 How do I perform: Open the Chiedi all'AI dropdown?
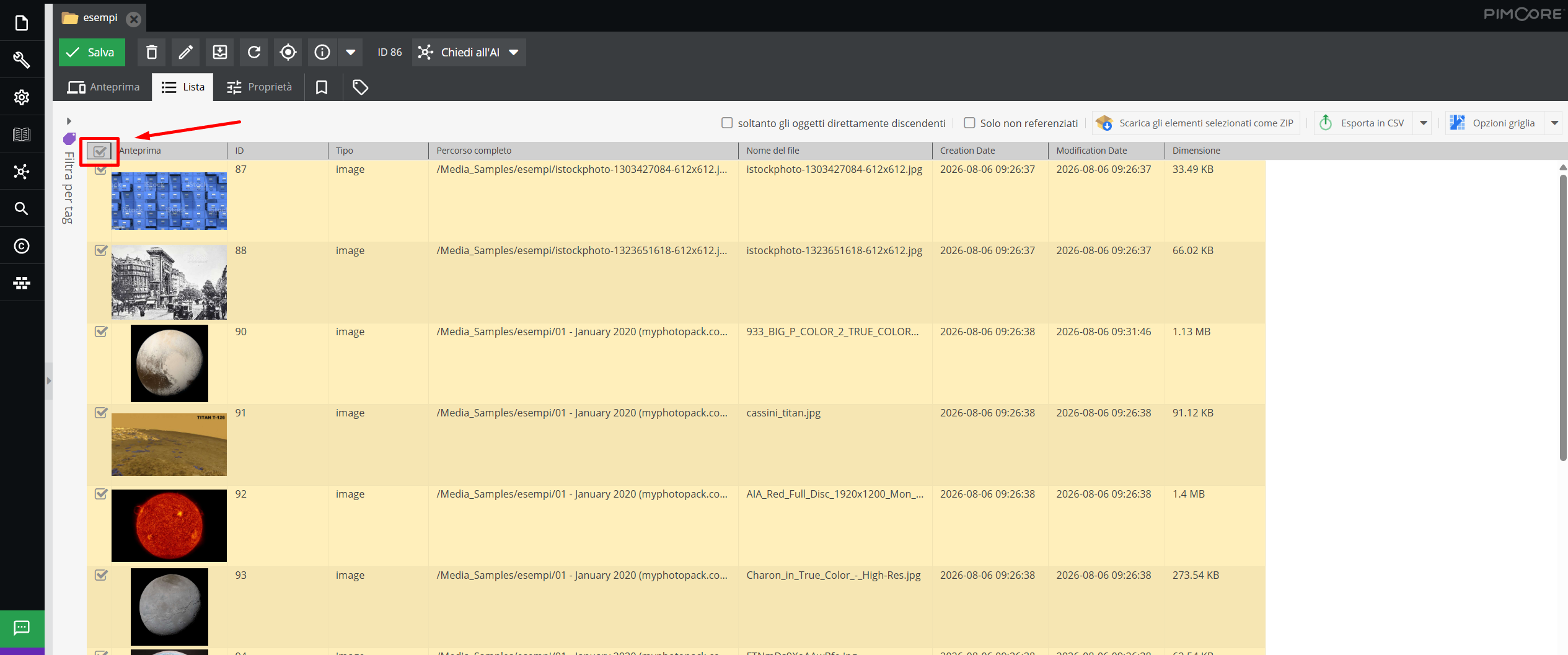469,52
